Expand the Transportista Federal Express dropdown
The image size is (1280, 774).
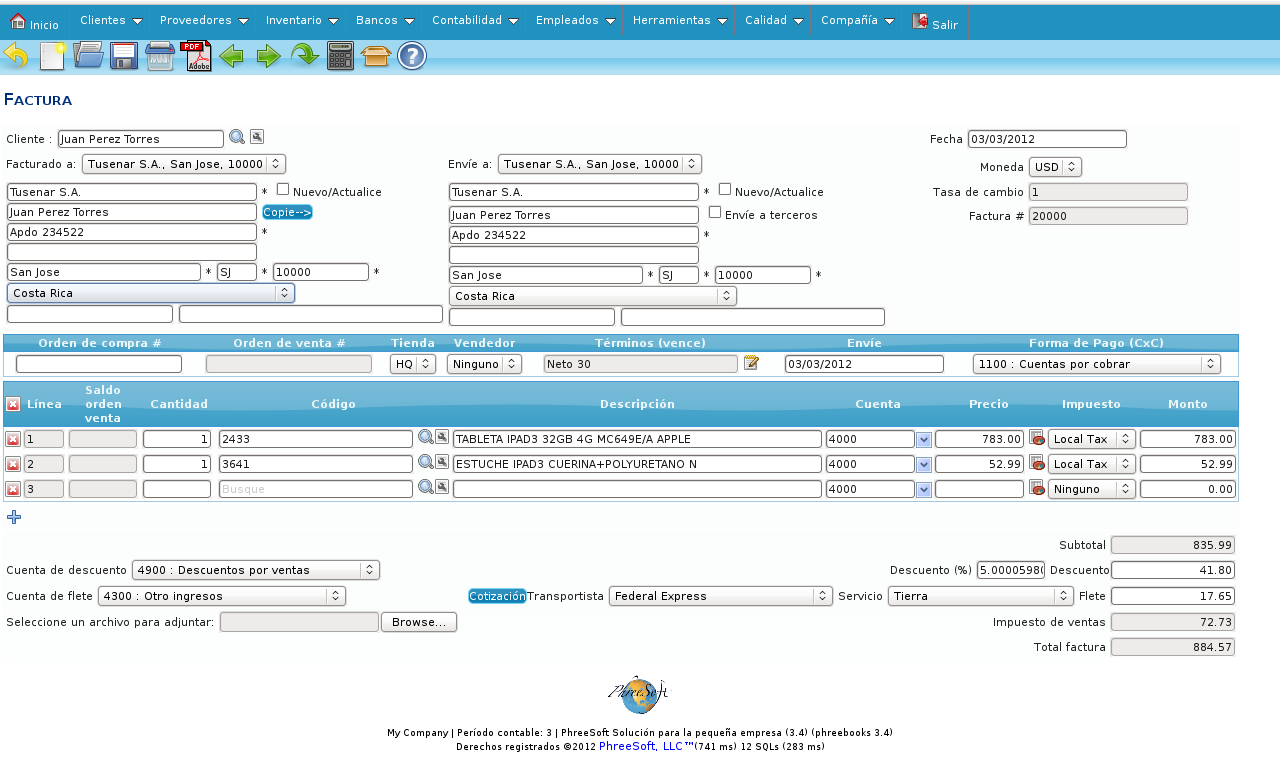coord(721,596)
